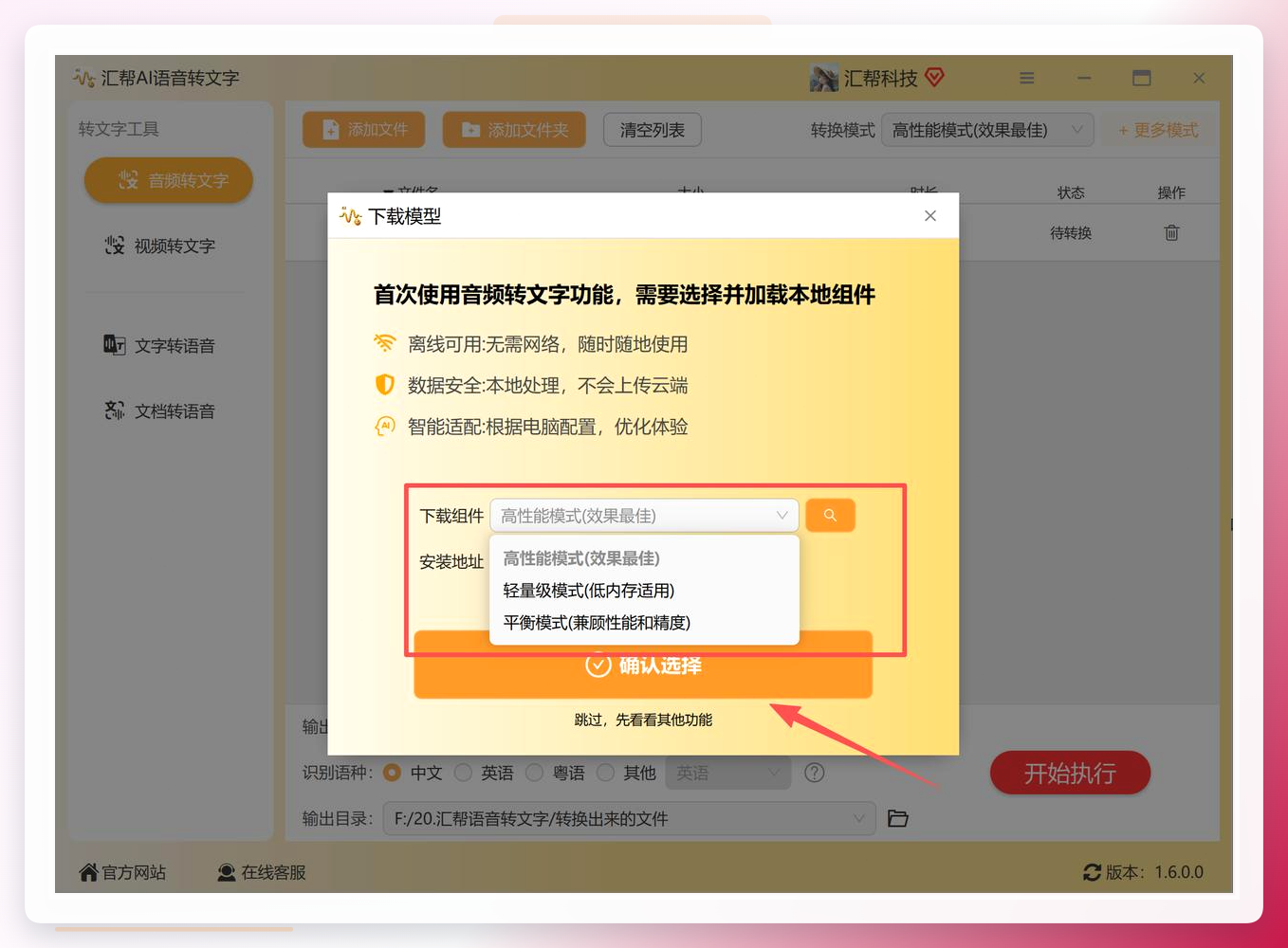Minimize the 汇帮AI语音转文字 window
1288x948 pixels.
tap(1084, 78)
